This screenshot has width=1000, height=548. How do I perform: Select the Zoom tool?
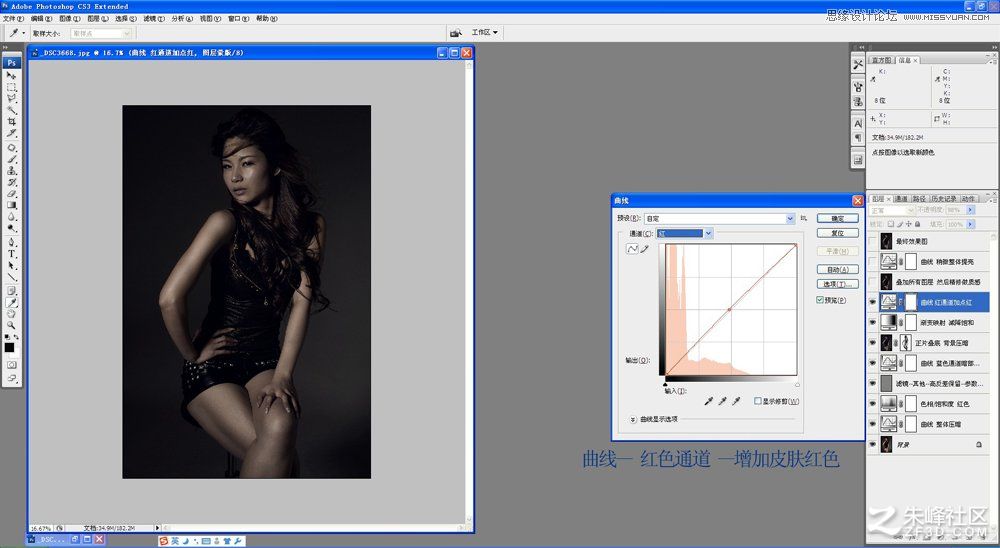(11, 325)
